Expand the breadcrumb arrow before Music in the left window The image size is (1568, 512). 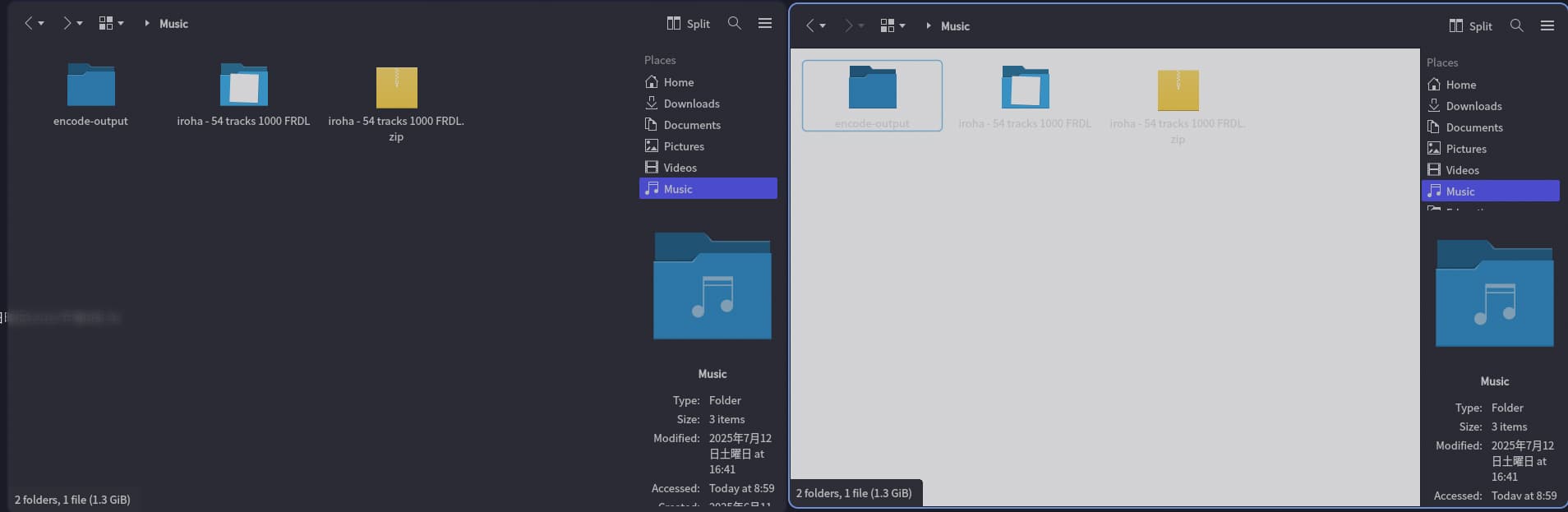tap(147, 24)
